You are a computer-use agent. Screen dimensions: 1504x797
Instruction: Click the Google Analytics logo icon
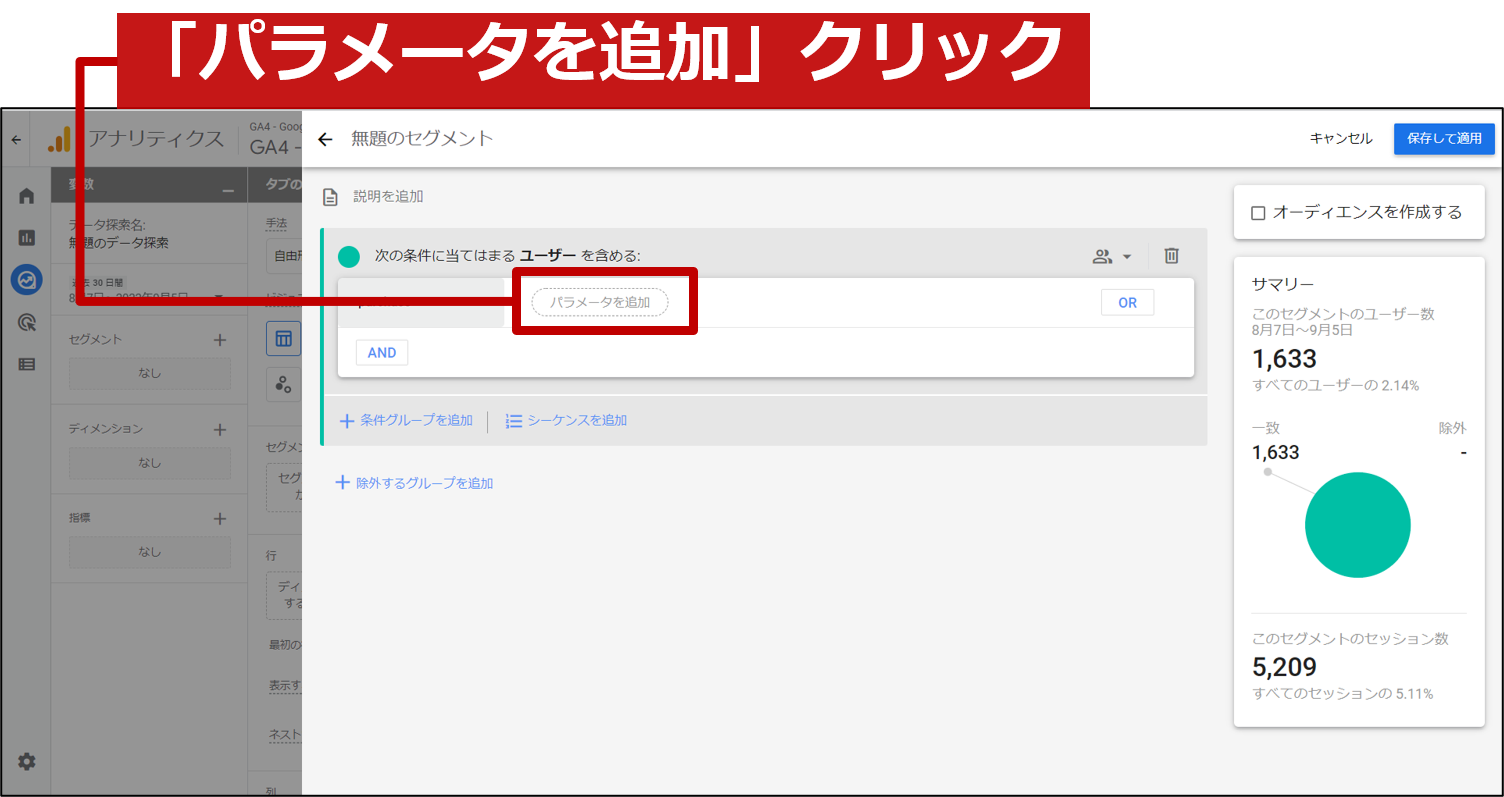pyautogui.click(x=59, y=139)
